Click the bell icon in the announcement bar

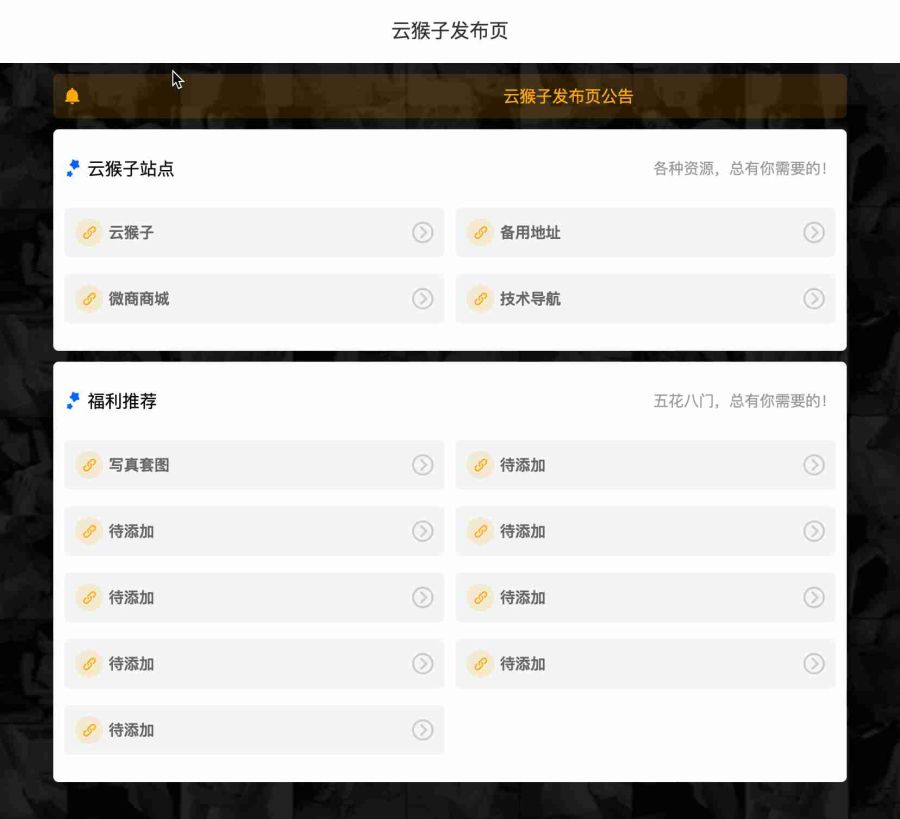(x=69, y=96)
